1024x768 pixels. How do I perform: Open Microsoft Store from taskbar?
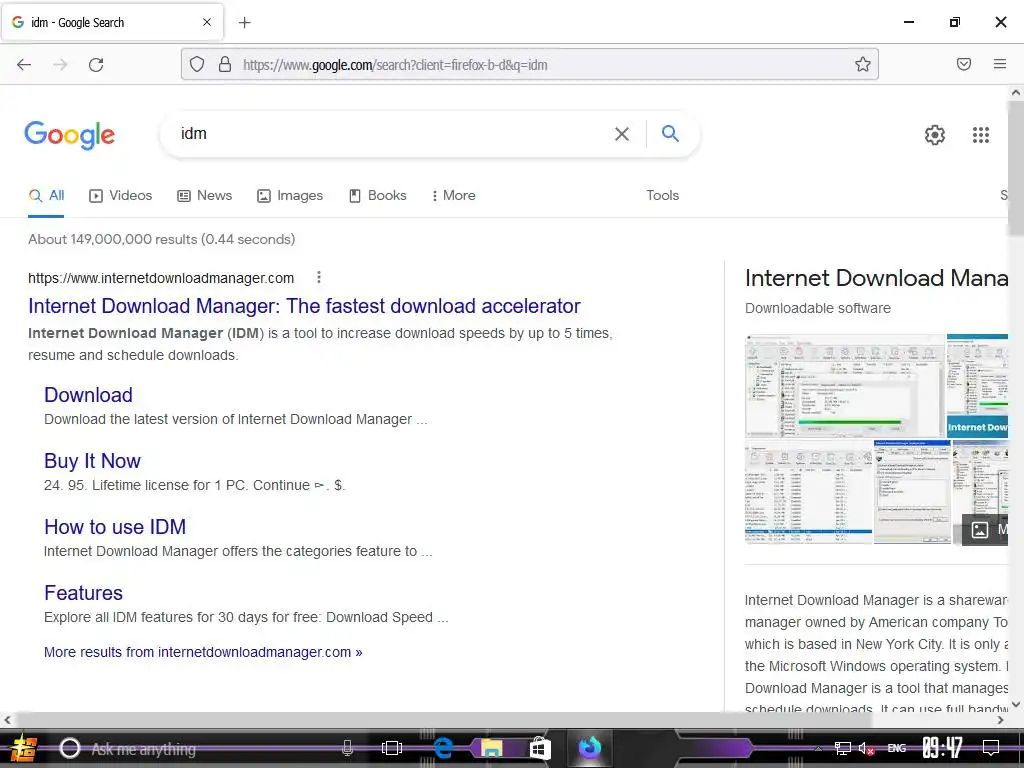539,748
